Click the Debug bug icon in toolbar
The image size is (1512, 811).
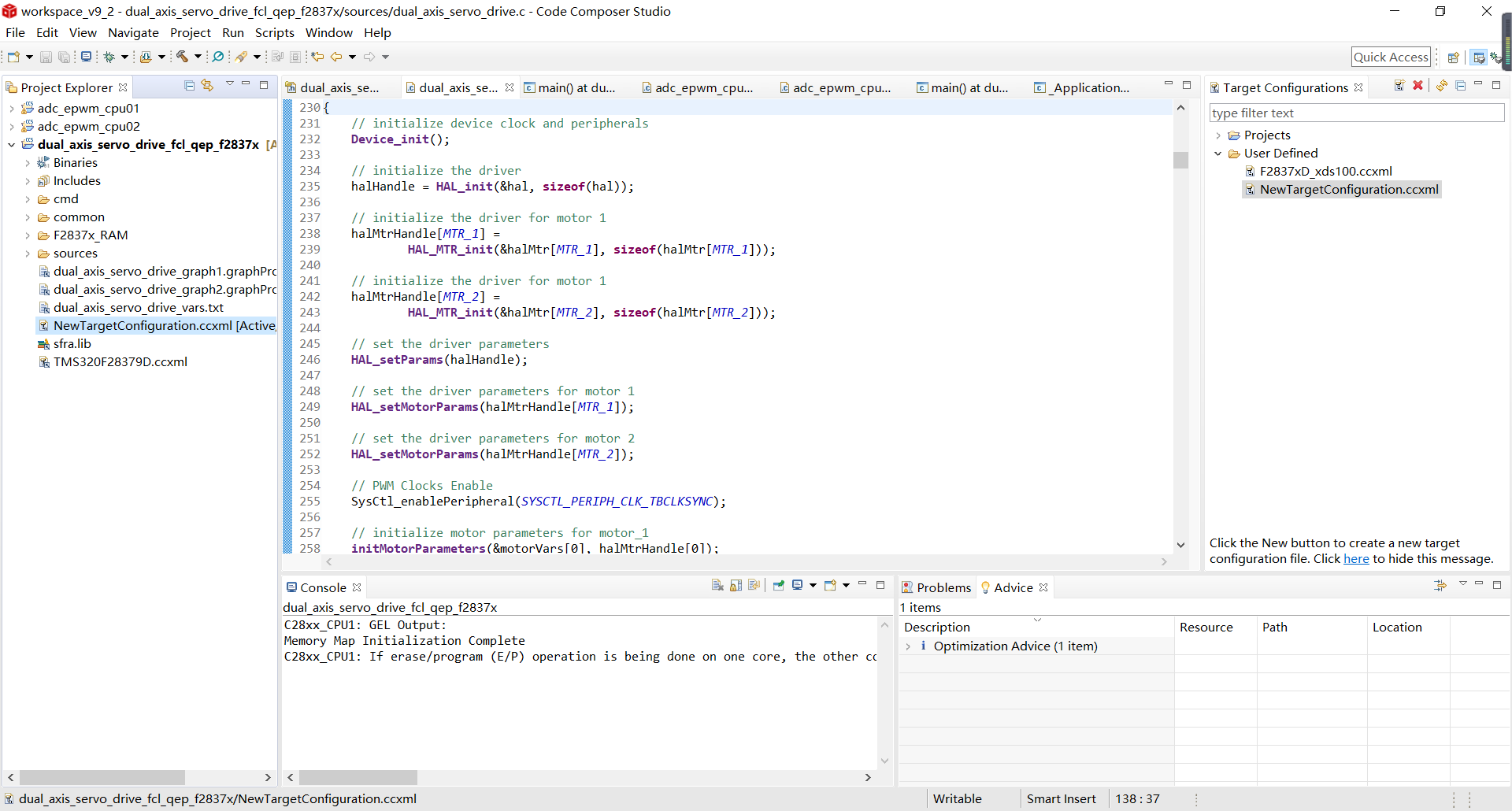(109, 57)
